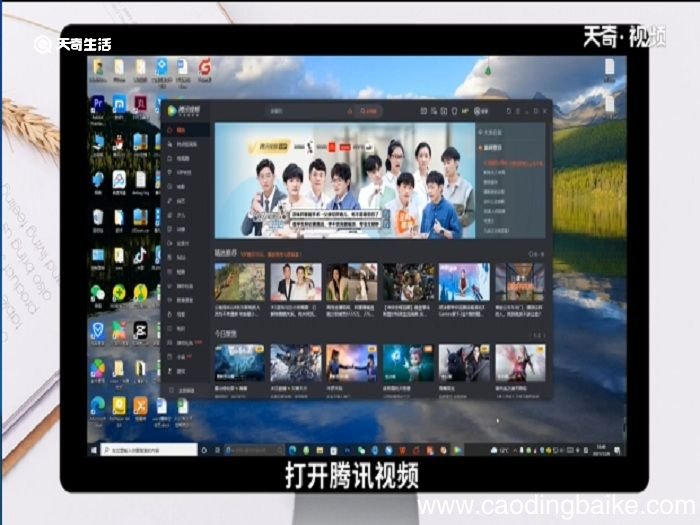700x525 pixels.
Task: Focus the Tencent Video search input box
Action: (x=309, y=111)
